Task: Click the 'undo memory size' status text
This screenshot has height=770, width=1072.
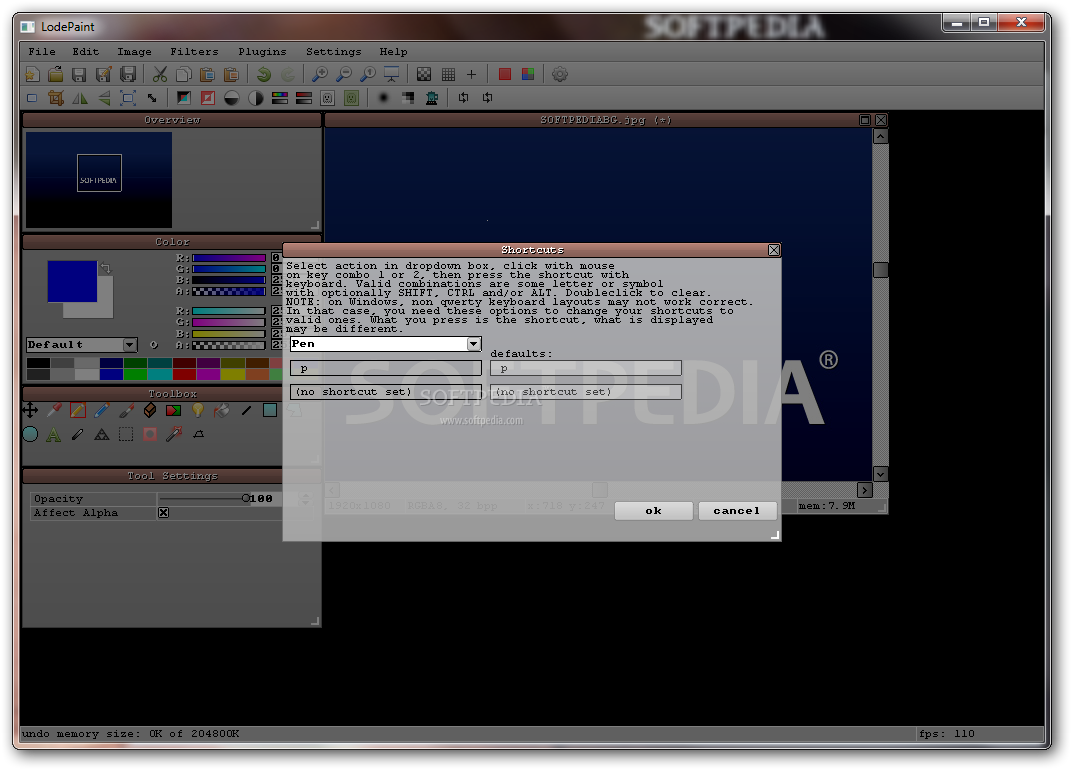Action: coord(131,734)
